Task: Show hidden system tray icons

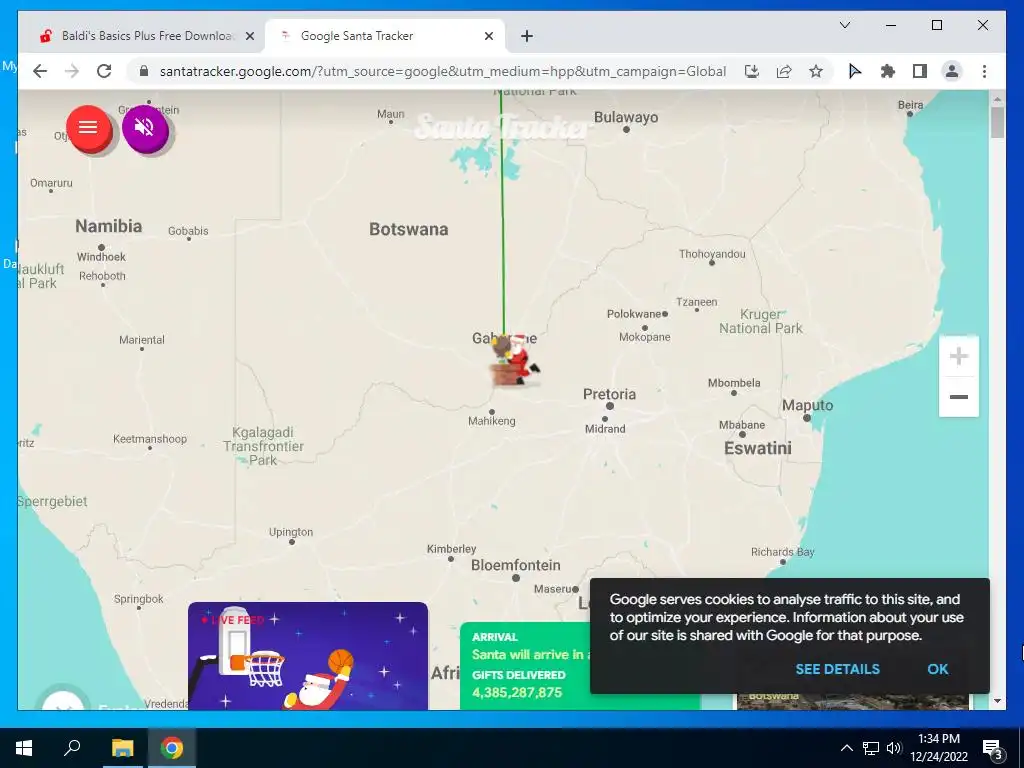Action: pos(846,748)
